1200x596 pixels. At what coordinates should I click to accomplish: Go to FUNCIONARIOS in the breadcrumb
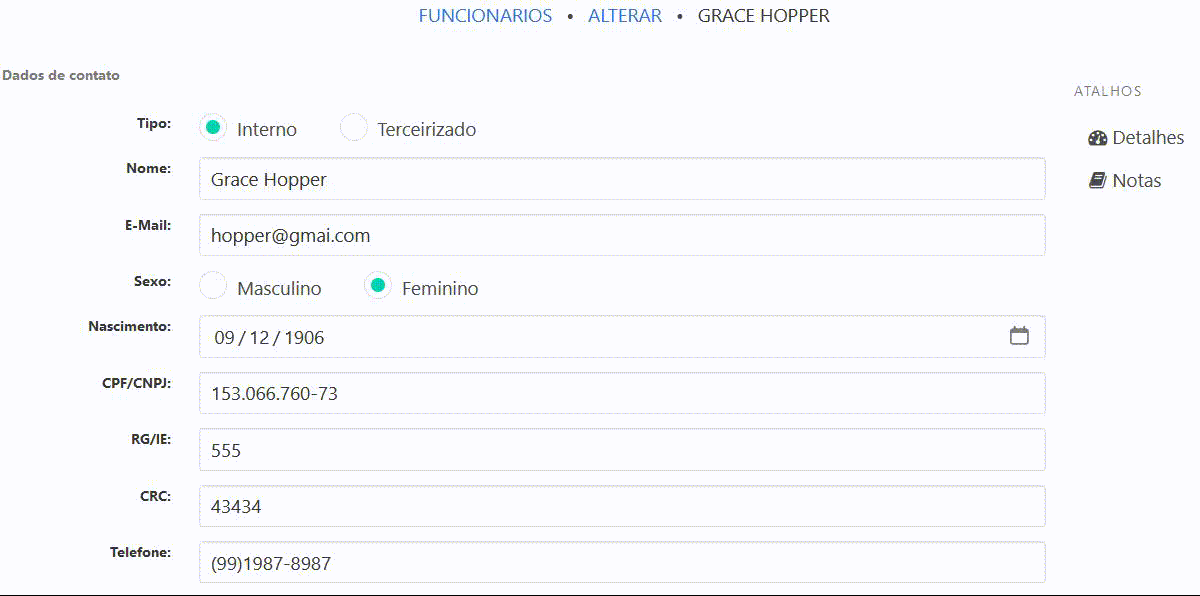485,16
